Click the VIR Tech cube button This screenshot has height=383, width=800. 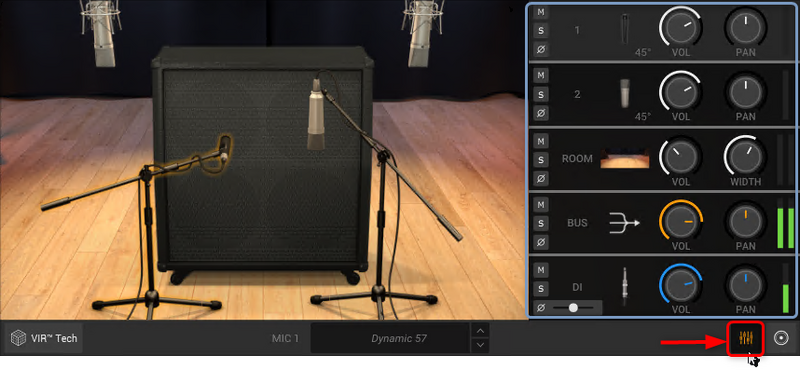pos(44,338)
